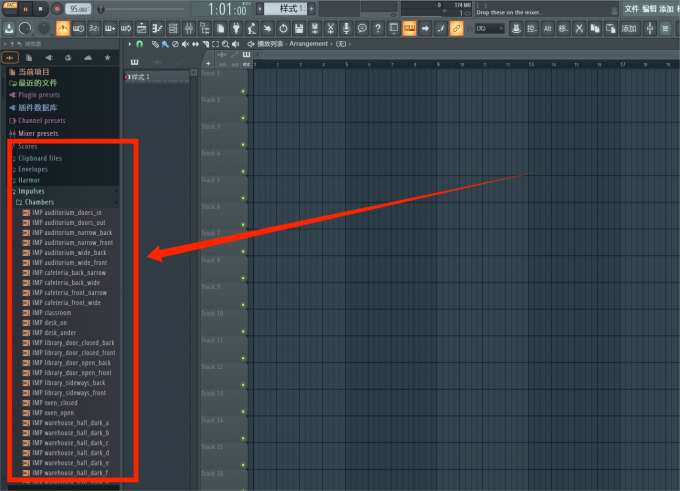Select the browser All tab icon
The height and width of the screenshot is (491, 680).
point(10,58)
